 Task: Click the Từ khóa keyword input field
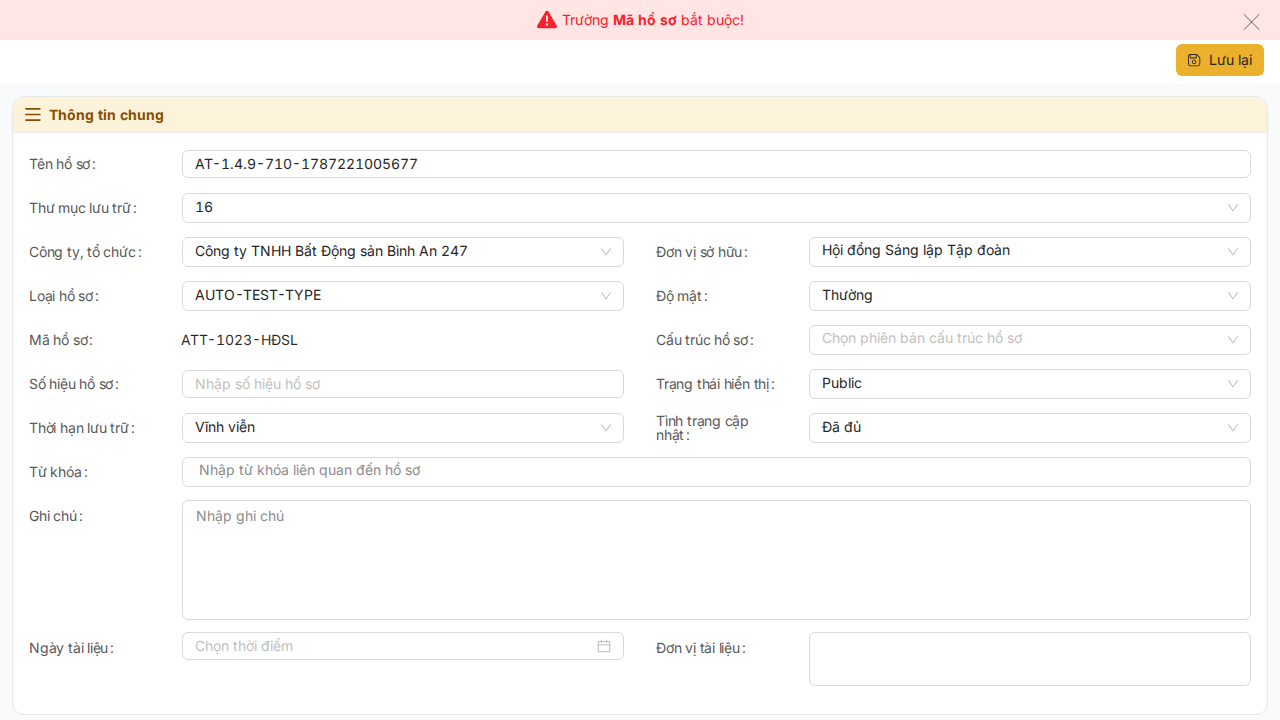716,472
